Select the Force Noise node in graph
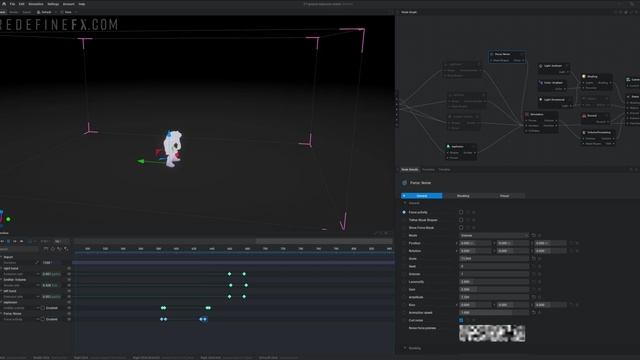Viewport: 640px width, 360px height. (507, 57)
